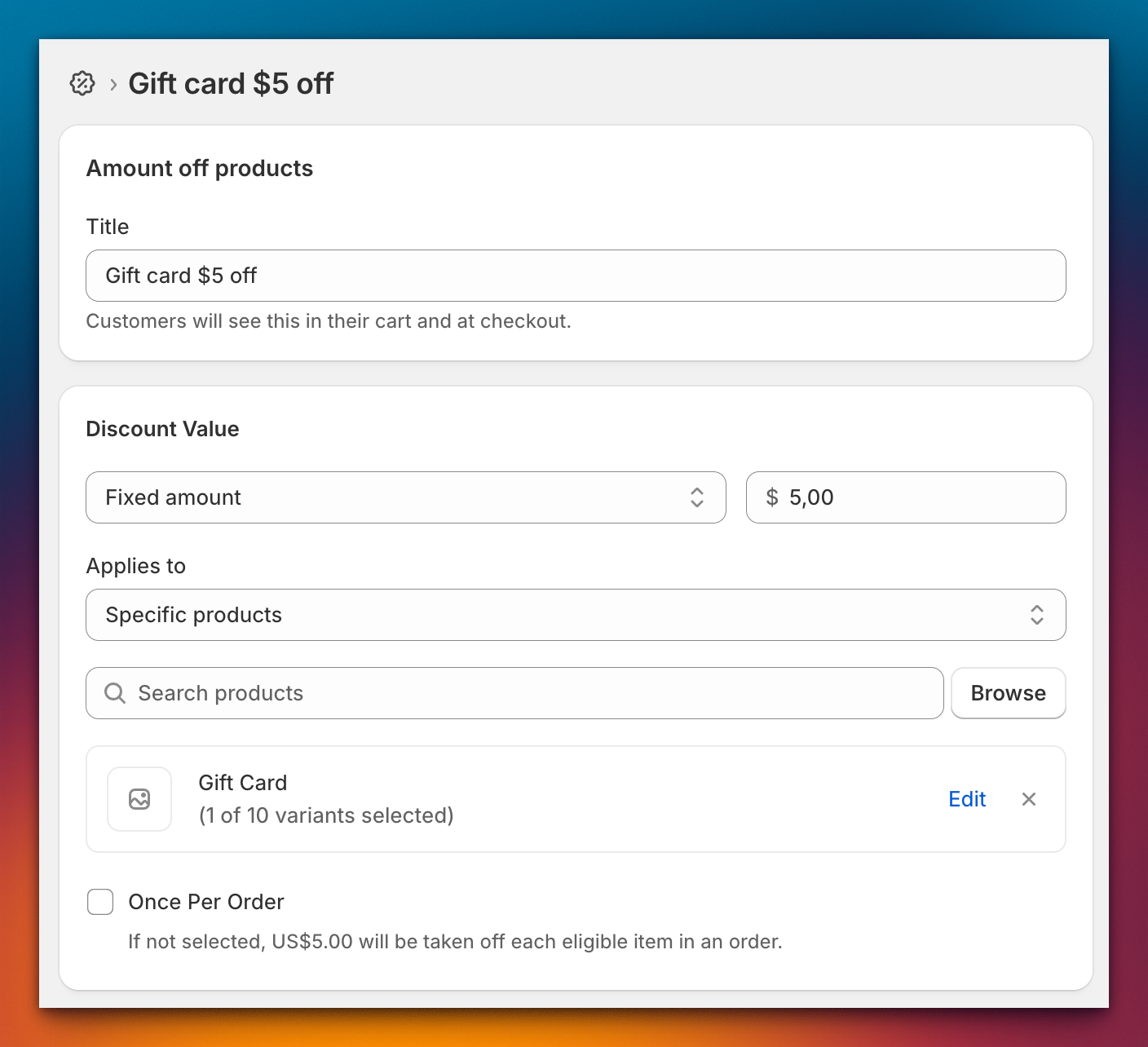Click the up-down arrows on Specific products
This screenshot has width=1148, height=1047.
(x=1036, y=615)
